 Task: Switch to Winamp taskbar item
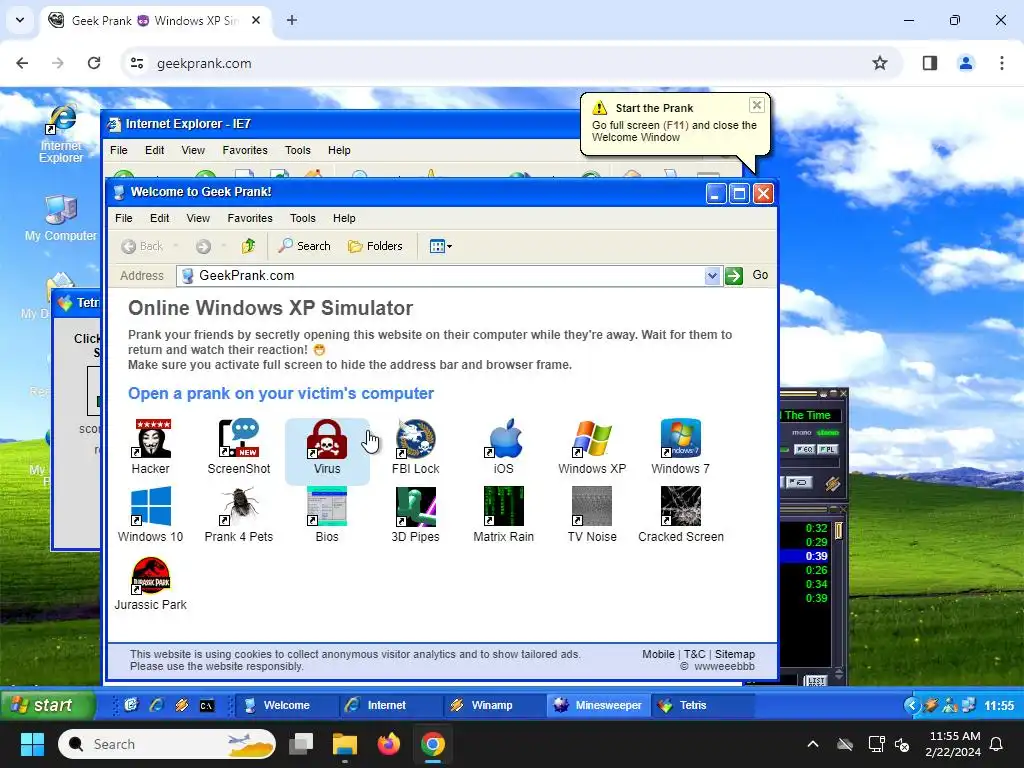click(x=494, y=705)
